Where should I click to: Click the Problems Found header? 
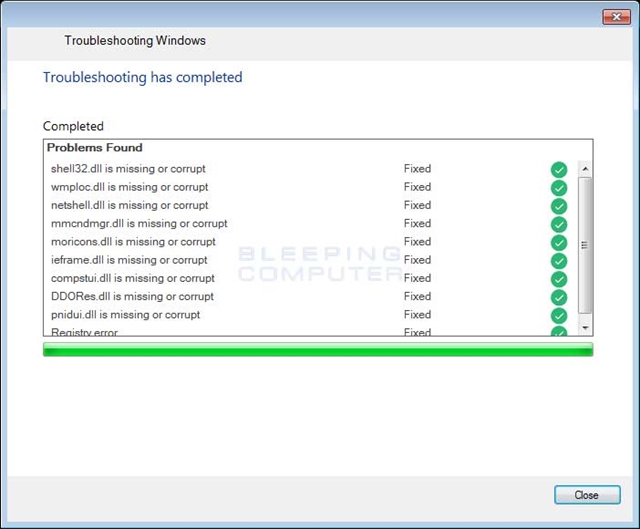click(95, 148)
